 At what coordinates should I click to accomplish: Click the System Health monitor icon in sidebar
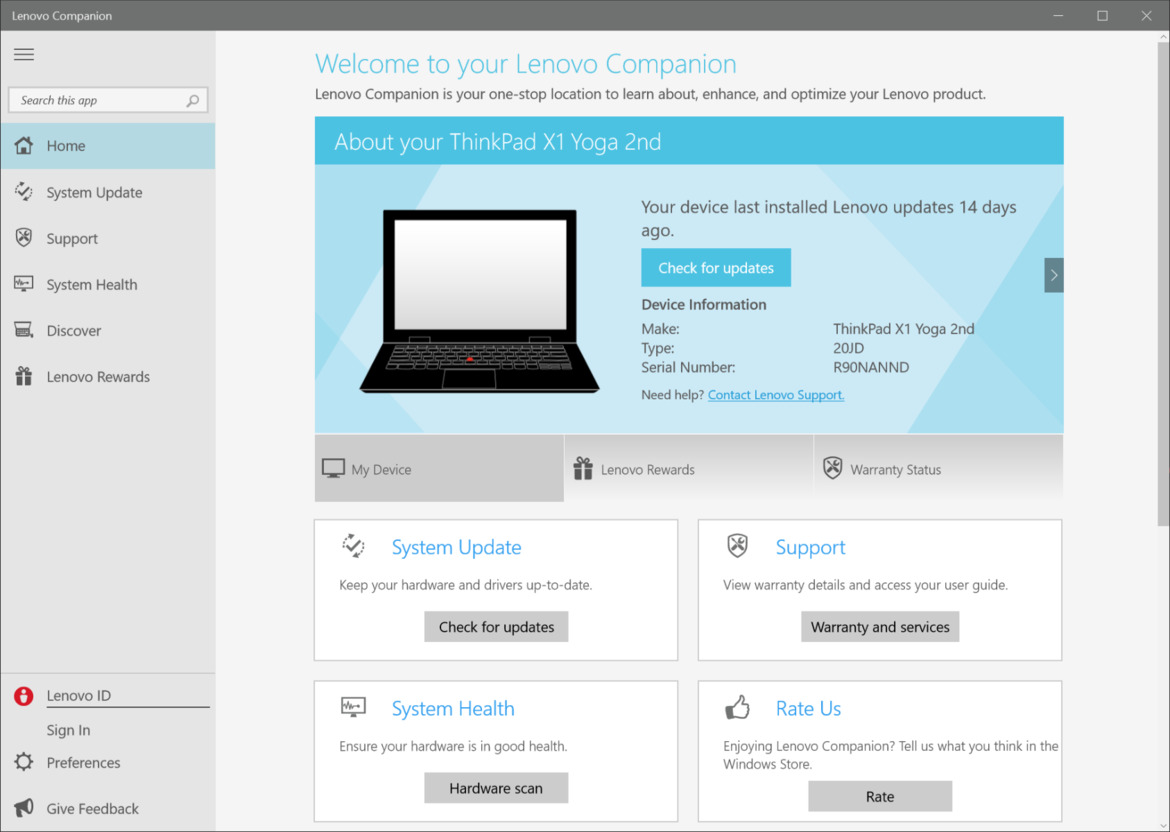[x=24, y=284]
